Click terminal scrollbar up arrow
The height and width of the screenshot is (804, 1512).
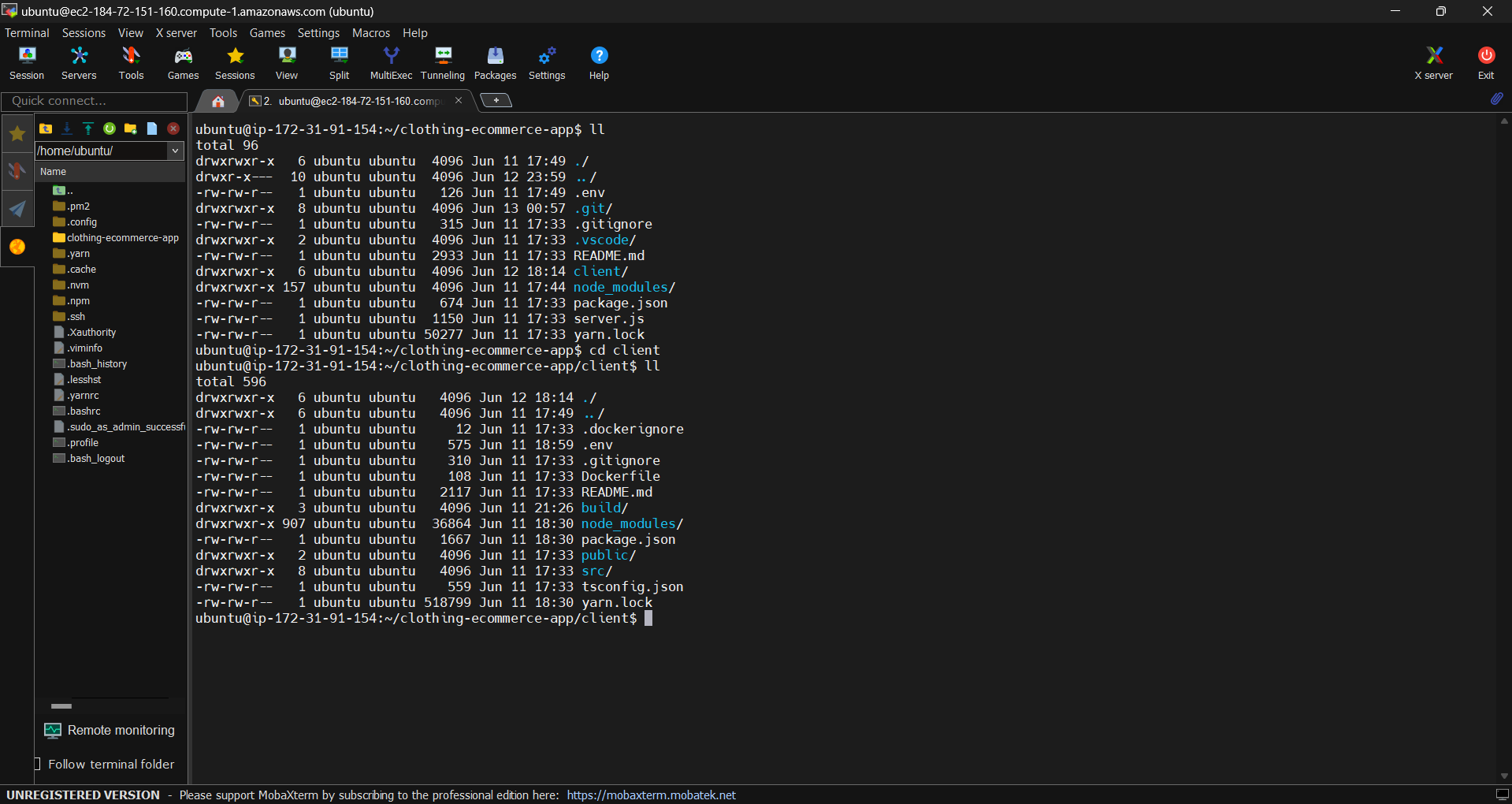1504,121
